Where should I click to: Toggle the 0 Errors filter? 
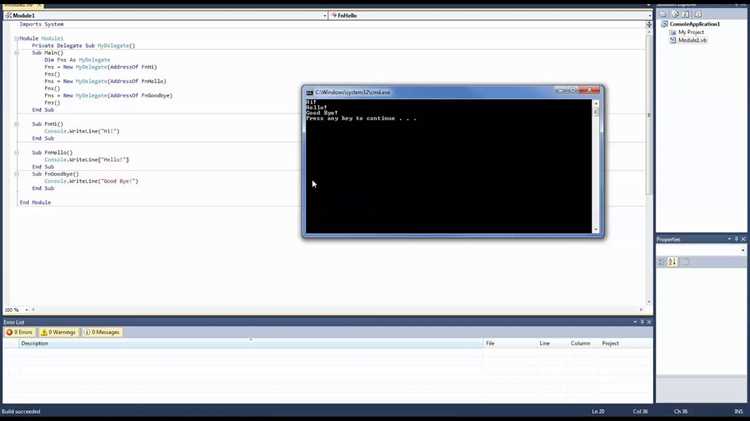click(20, 332)
